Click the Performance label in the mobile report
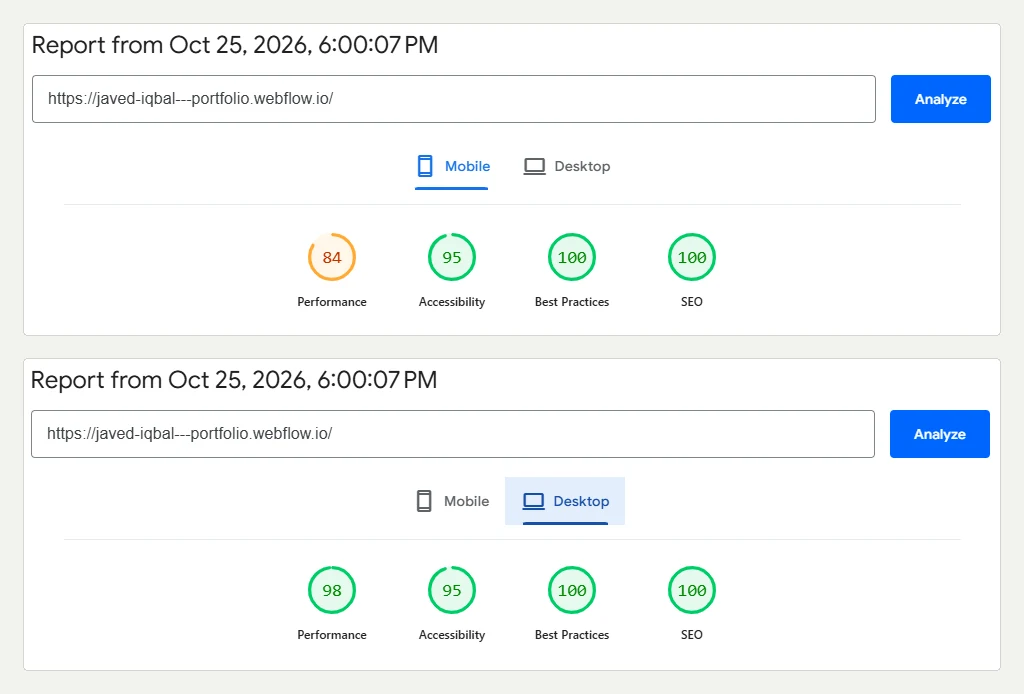Viewport: 1024px width, 694px height. [332, 302]
